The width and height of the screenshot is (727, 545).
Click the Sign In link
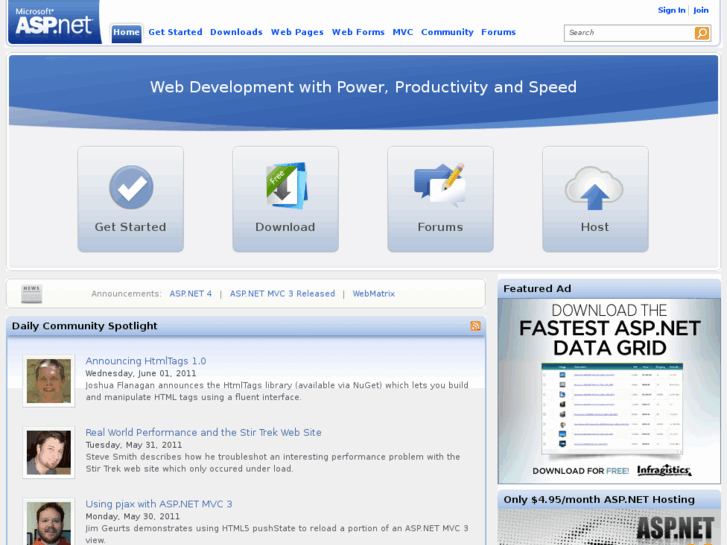pos(671,10)
